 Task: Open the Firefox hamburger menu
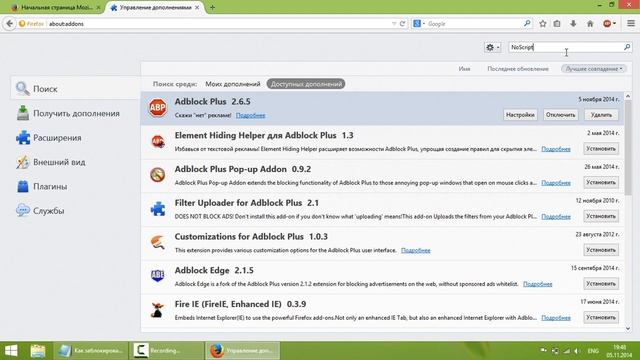(631, 24)
